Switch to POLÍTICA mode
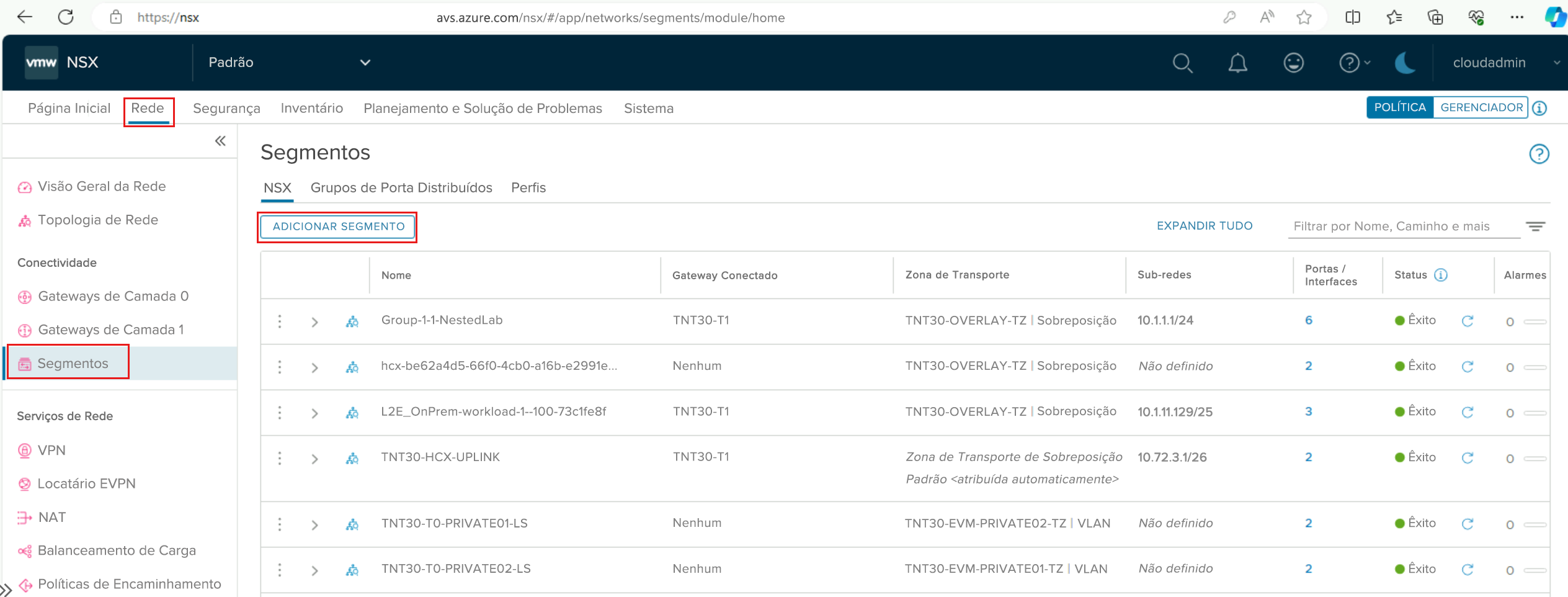 (1400, 107)
